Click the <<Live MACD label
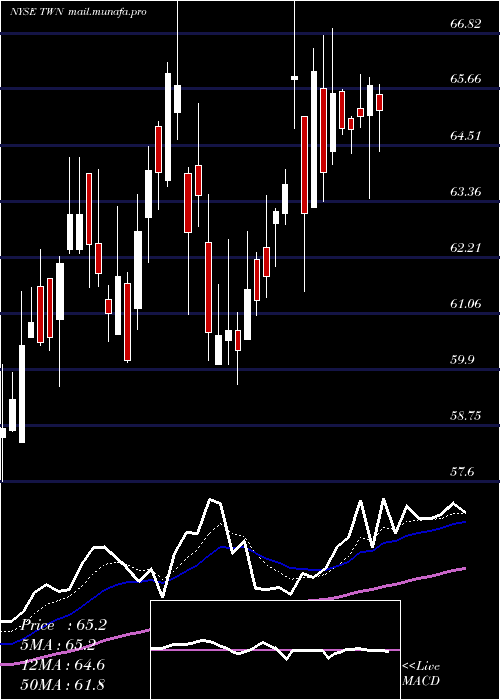500x700 pixels. pyautogui.click(x=421, y=673)
